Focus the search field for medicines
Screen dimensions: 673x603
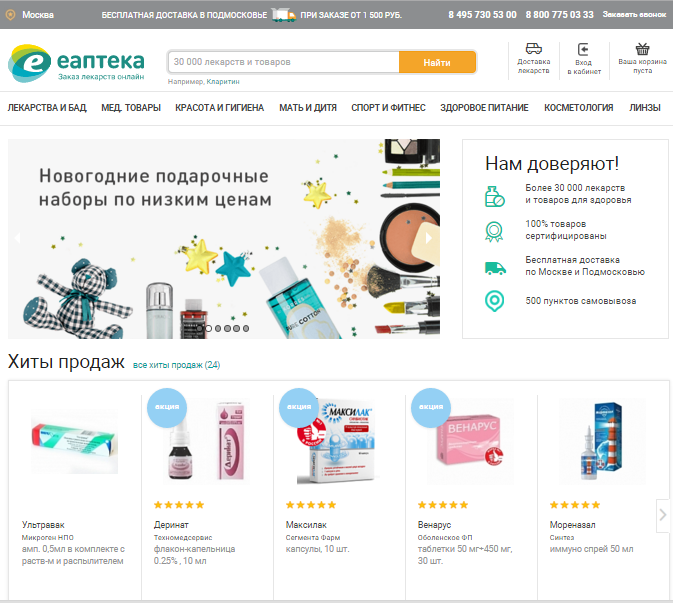284,62
